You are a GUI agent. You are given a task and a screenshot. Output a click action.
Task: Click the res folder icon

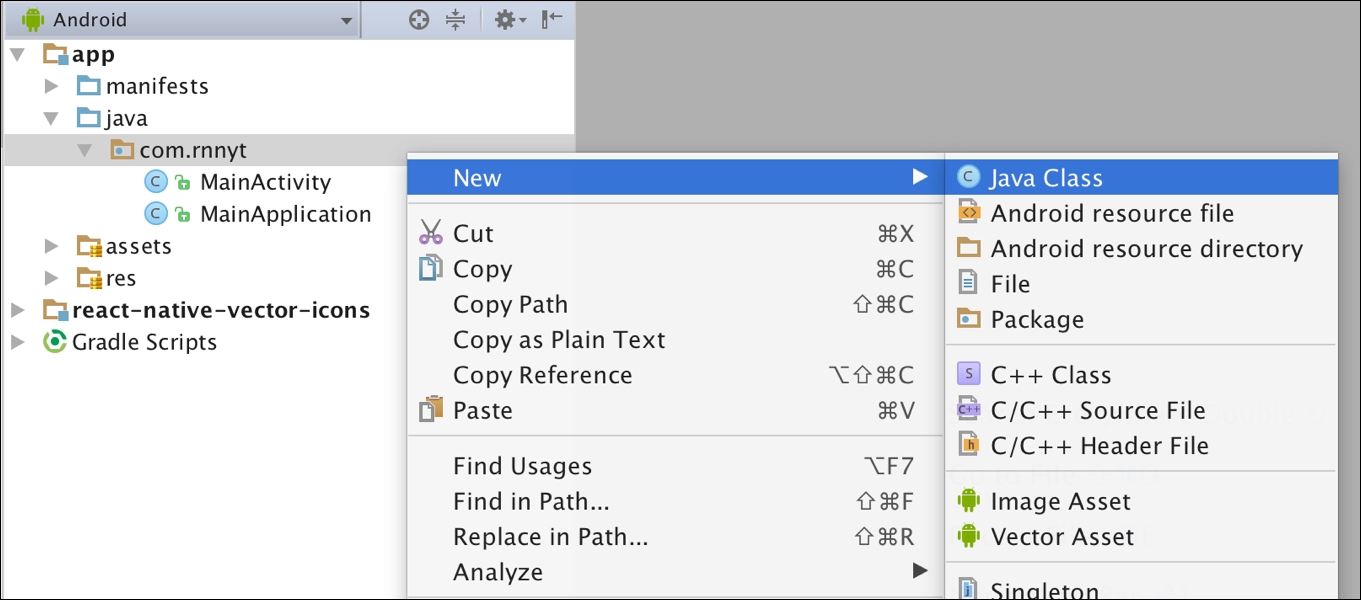(x=90, y=278)
